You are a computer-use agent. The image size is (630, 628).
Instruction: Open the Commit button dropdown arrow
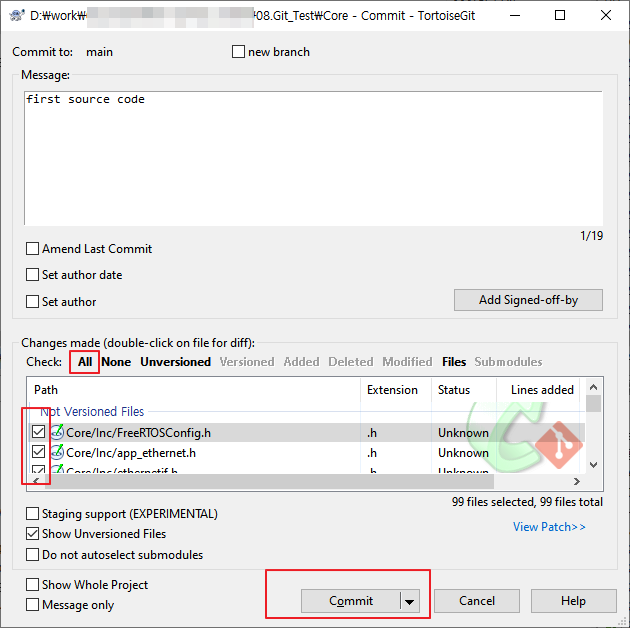(409, 601)
